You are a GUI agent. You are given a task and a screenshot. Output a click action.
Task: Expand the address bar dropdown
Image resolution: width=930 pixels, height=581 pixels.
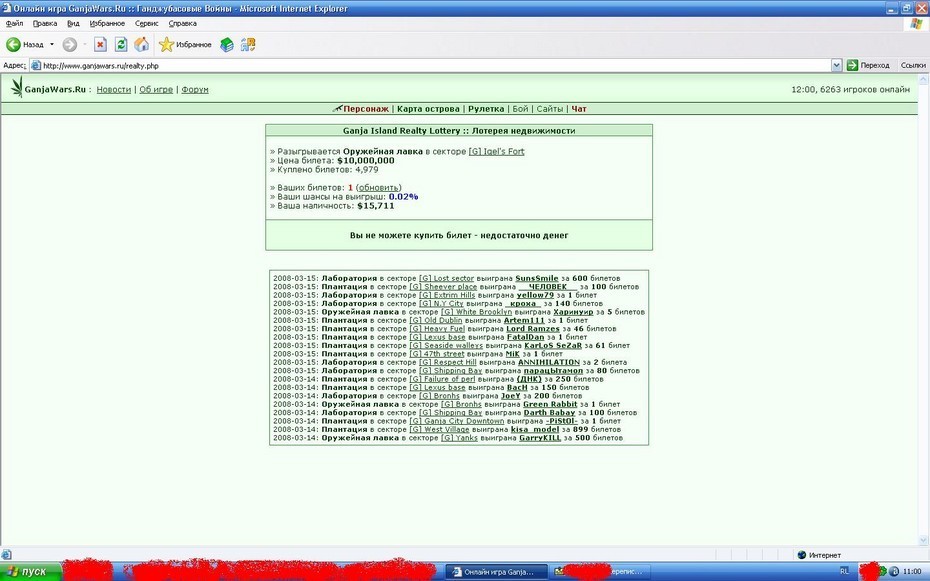pos(836,65)
